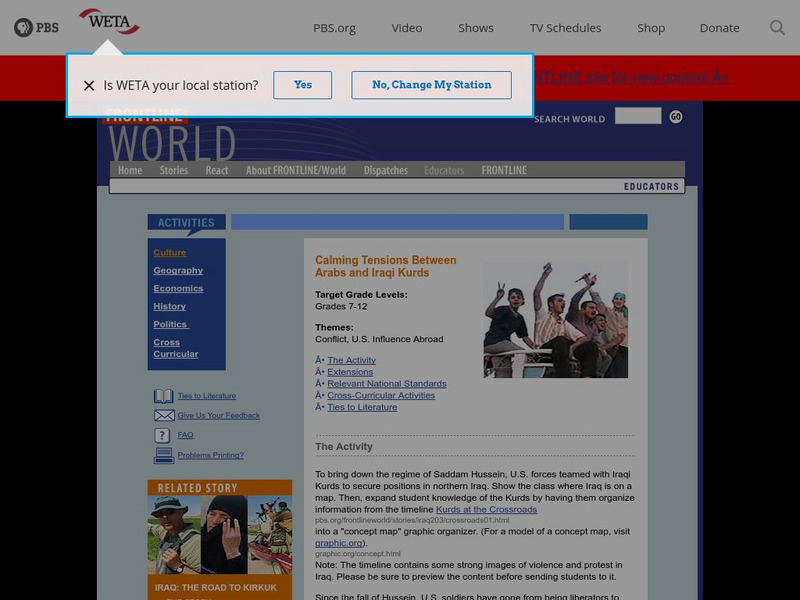The height and width of the screenshot is (600, 800).
Task: Click the celebrating Kurds photo
Action: (556, 320)
